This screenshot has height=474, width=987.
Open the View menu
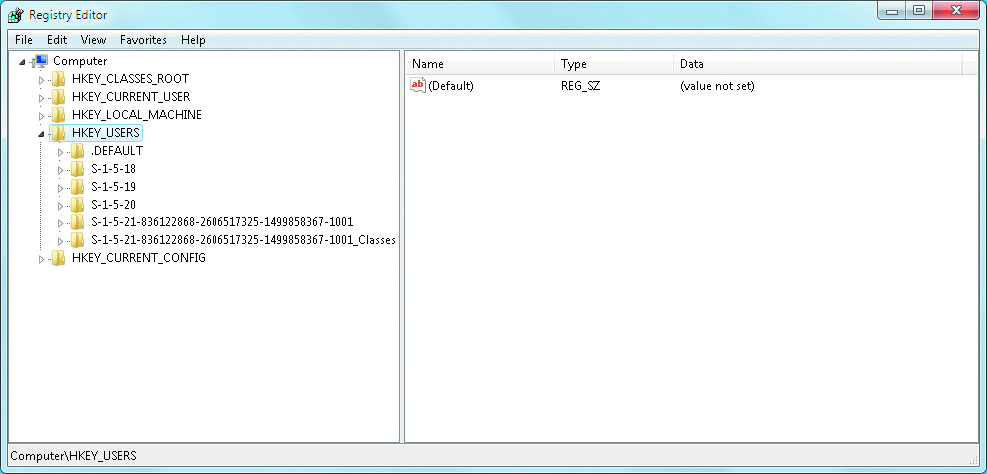point(93,40)
